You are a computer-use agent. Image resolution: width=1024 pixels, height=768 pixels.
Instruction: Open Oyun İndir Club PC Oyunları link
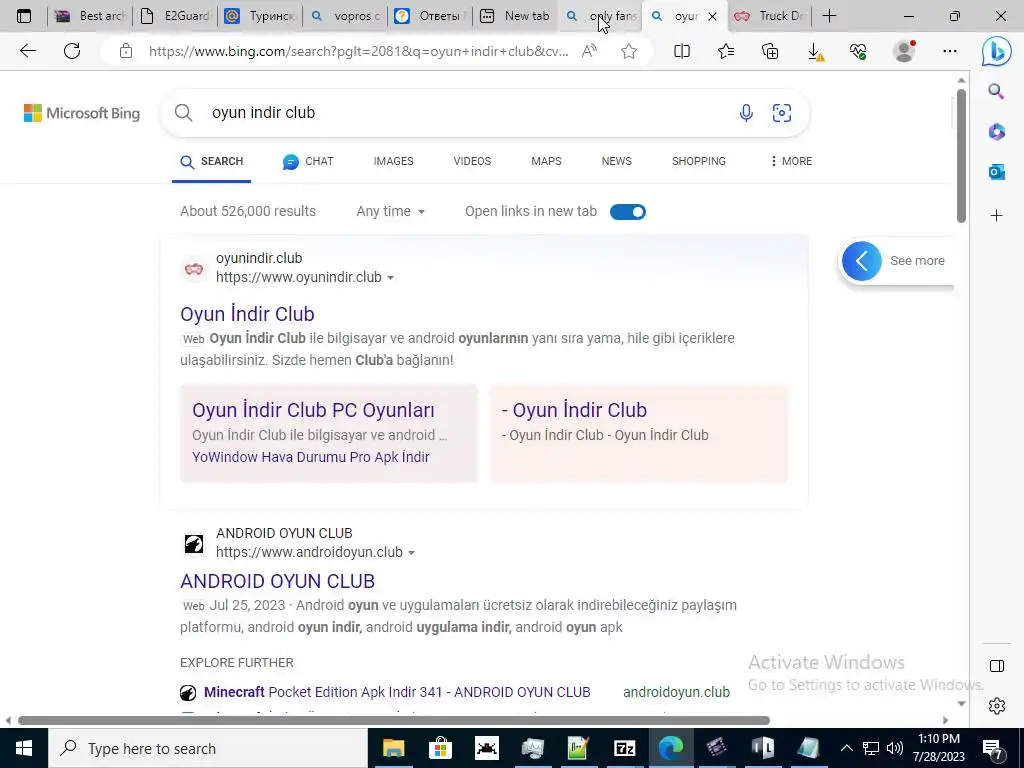point(313,410)
